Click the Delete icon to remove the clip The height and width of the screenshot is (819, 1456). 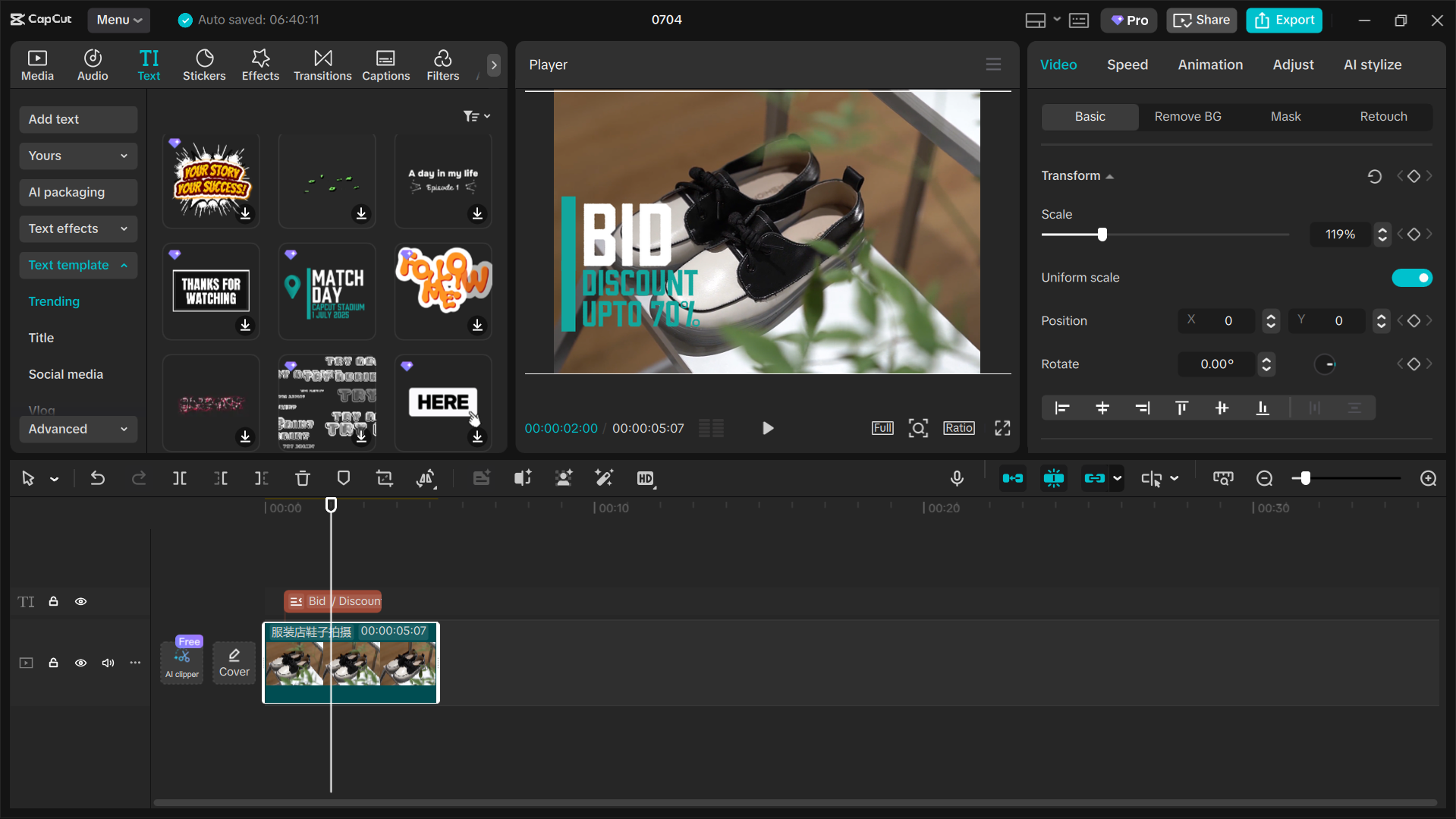click(x=303, y=478)
